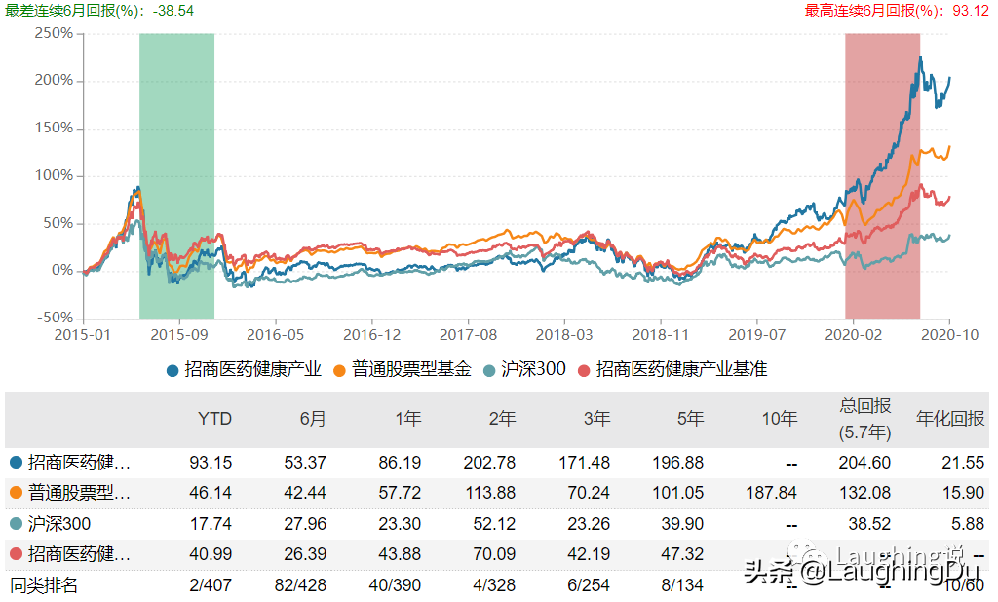The image size is (998, 602).
Task: Select the 总回报 (5.7年) column header
Action: click(x=865, y=419)
